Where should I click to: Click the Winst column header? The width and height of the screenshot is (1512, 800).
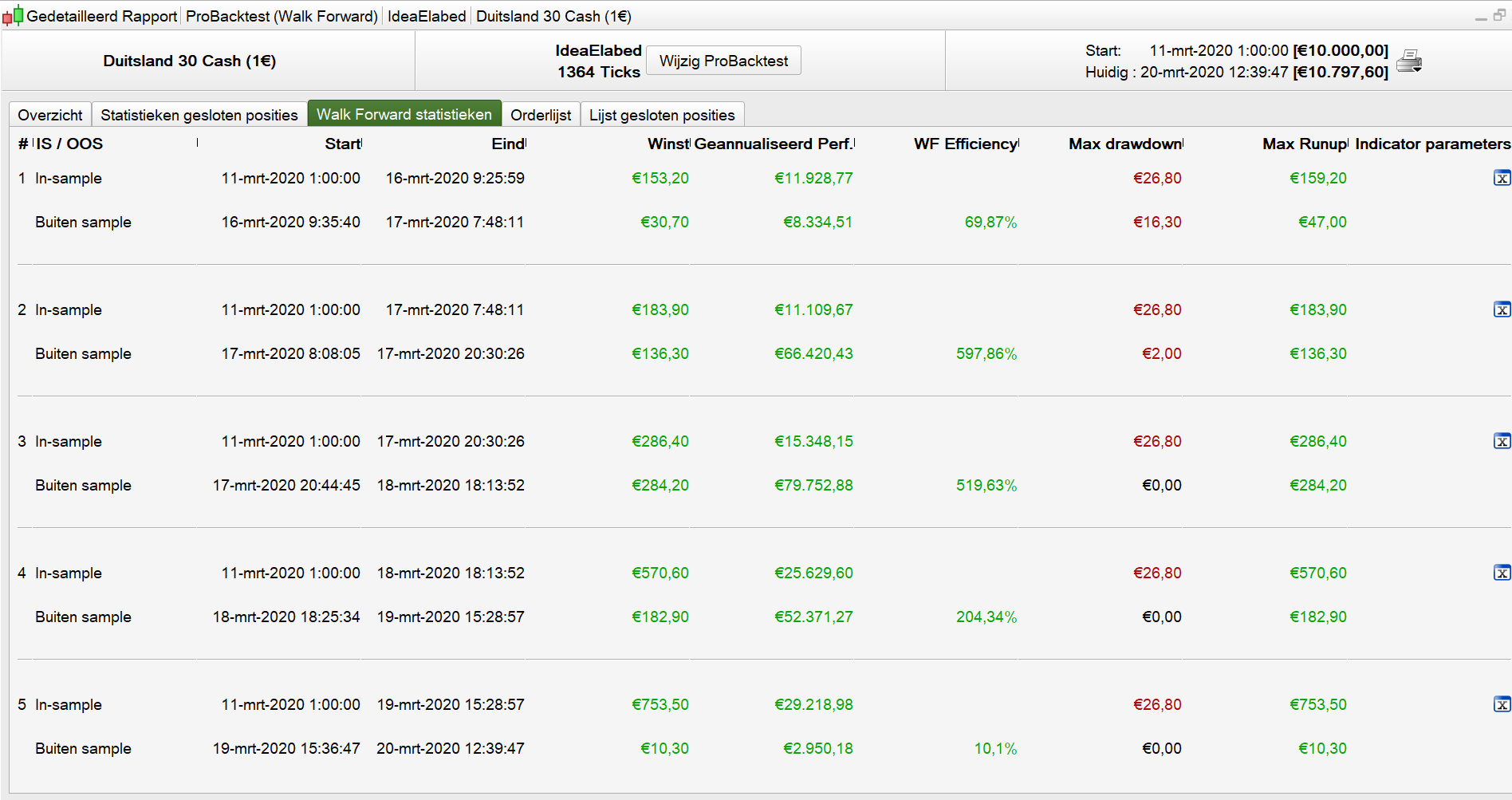pyautogui.click(x=667, y=144)
